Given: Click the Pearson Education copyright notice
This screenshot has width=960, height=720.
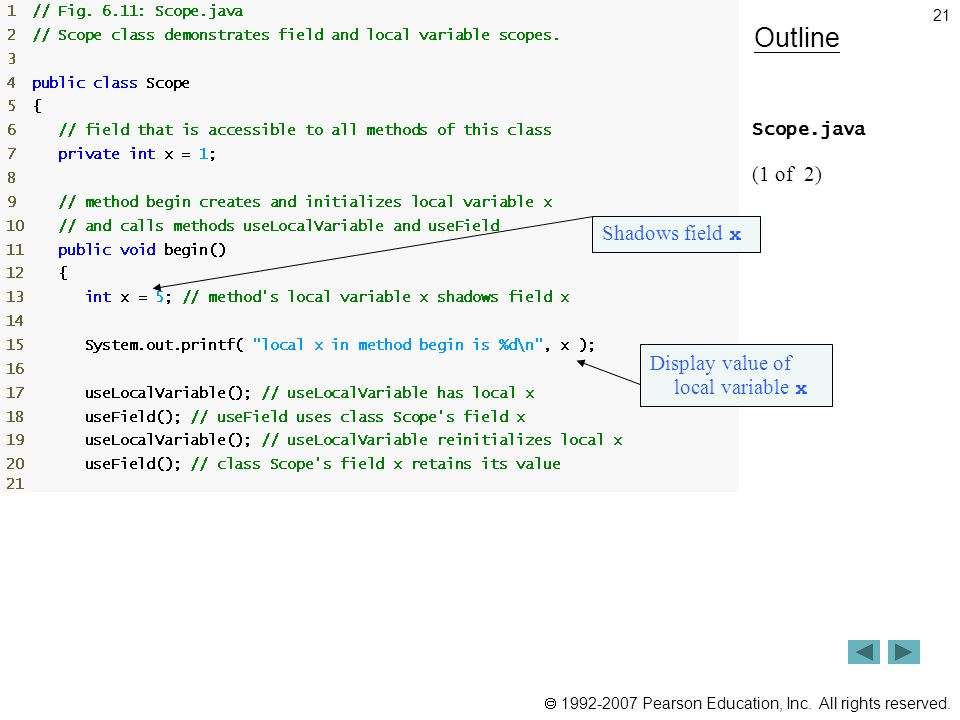Looking at the screenshot, I should (747, 703).
